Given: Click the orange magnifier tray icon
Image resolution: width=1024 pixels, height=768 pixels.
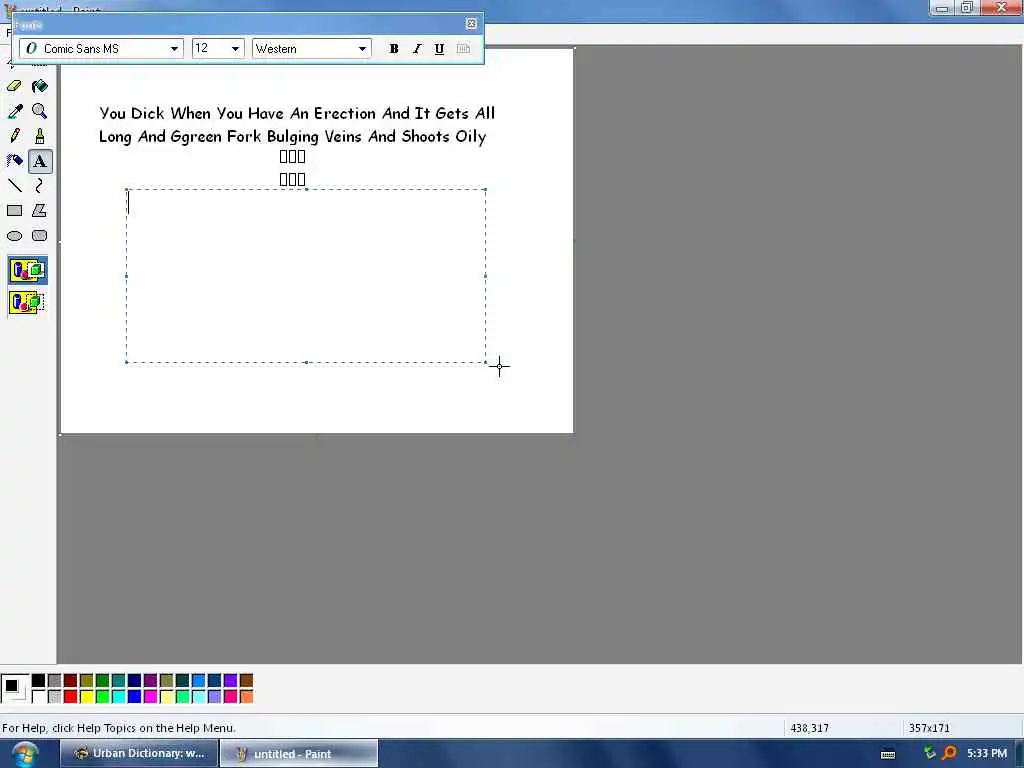Looking at the screenshot, I should tap(949, 754).
